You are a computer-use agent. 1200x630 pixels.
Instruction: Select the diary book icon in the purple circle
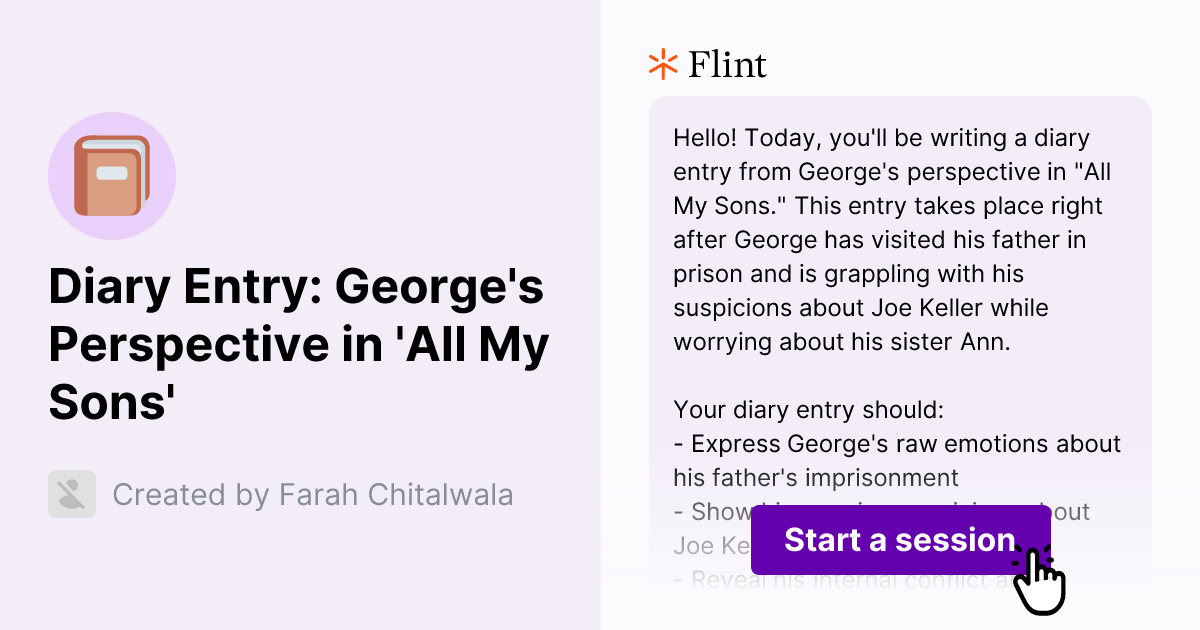tap(112, 175)
